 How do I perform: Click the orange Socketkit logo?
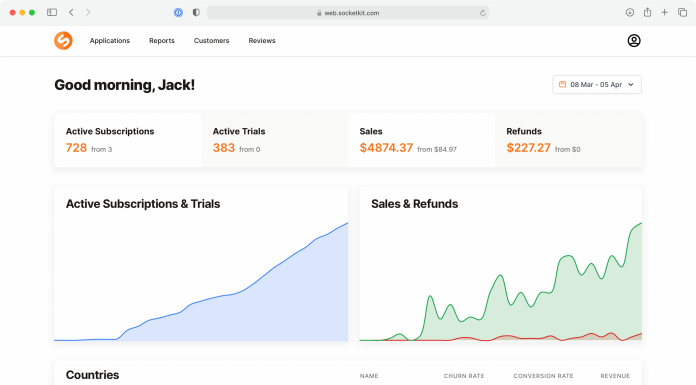[63, 40]
